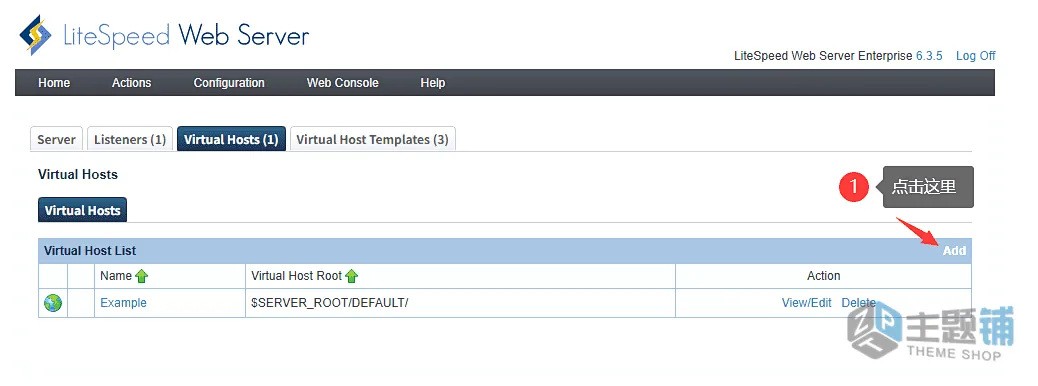Click the globe icon beside Example
The width and height of the screenshot is (1038, 386).
(53, 303)
